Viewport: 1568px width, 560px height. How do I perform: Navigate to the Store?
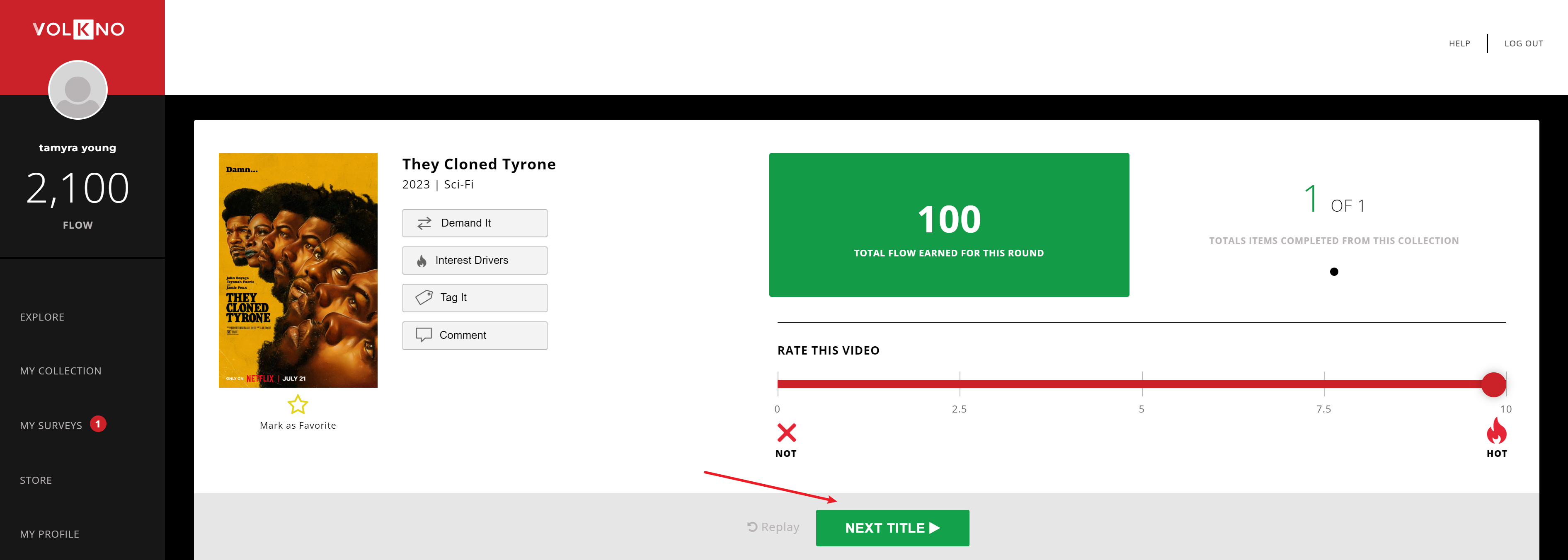pyautogui.click(x=36, y=480)
